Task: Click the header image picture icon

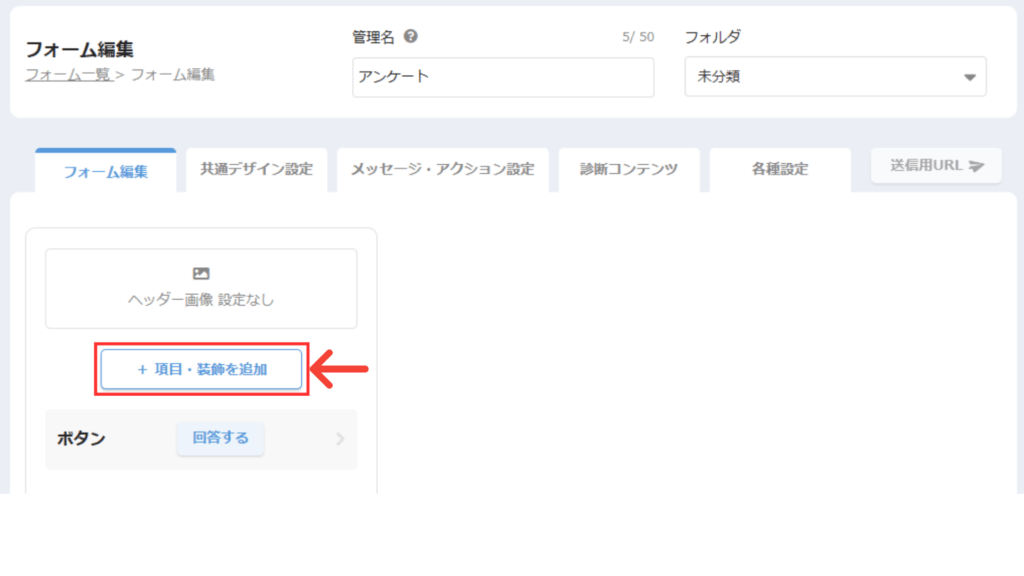Action: coord(201,273)
